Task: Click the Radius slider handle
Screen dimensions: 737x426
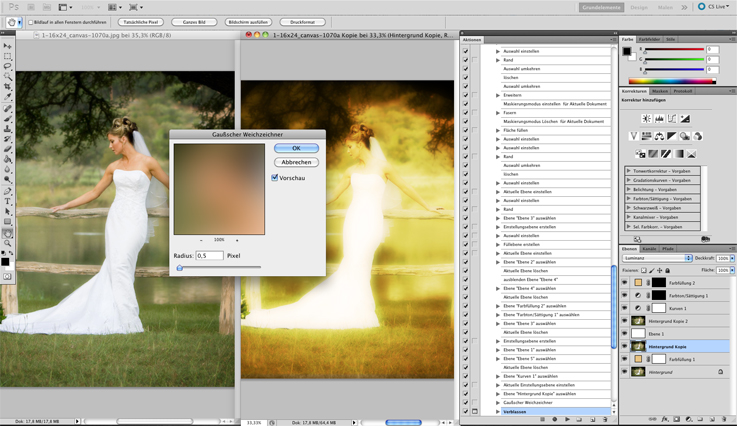Action: 180,268
